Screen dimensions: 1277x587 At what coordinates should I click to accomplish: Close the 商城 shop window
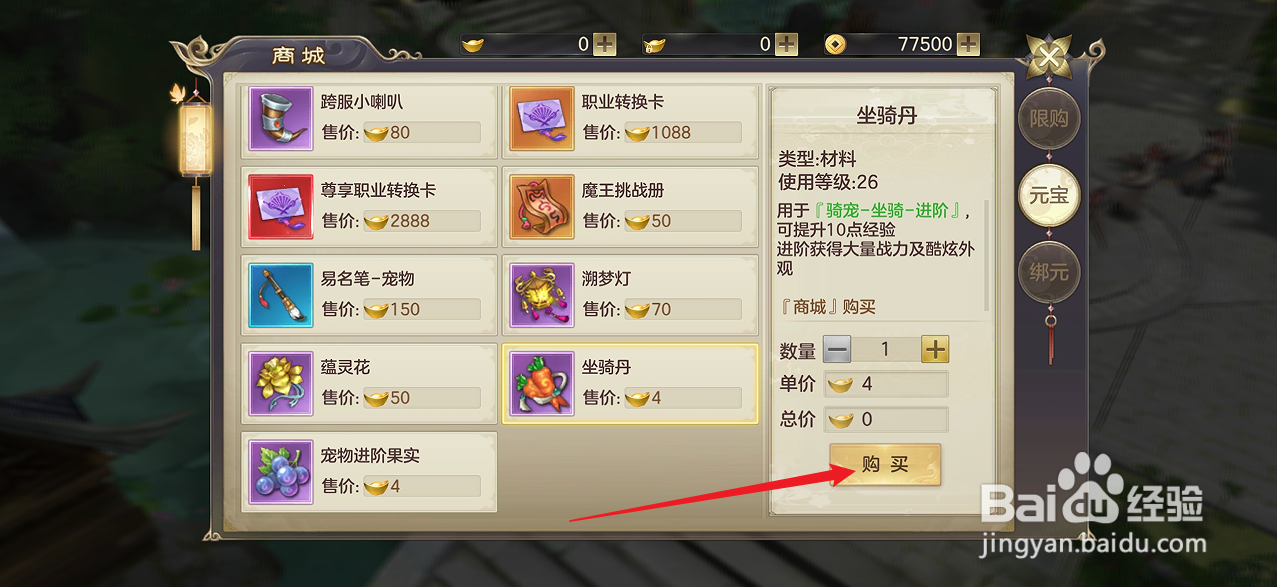pos(1048,58)
